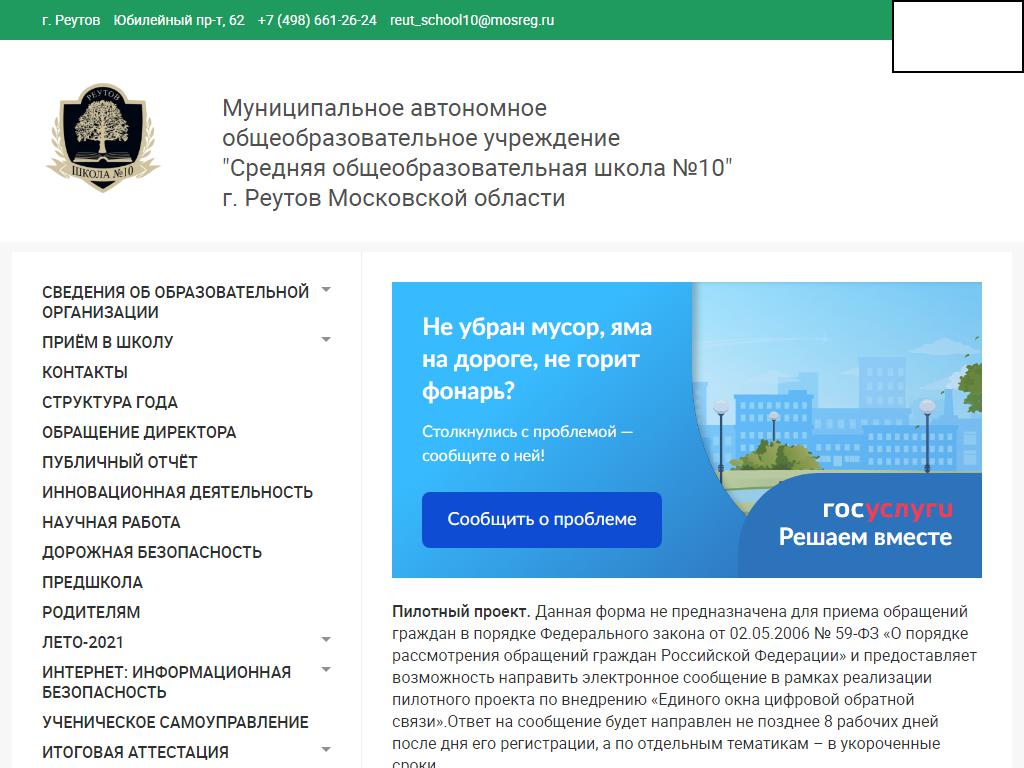Open the Структура года page
The image size is (1024, 768).
110,402
